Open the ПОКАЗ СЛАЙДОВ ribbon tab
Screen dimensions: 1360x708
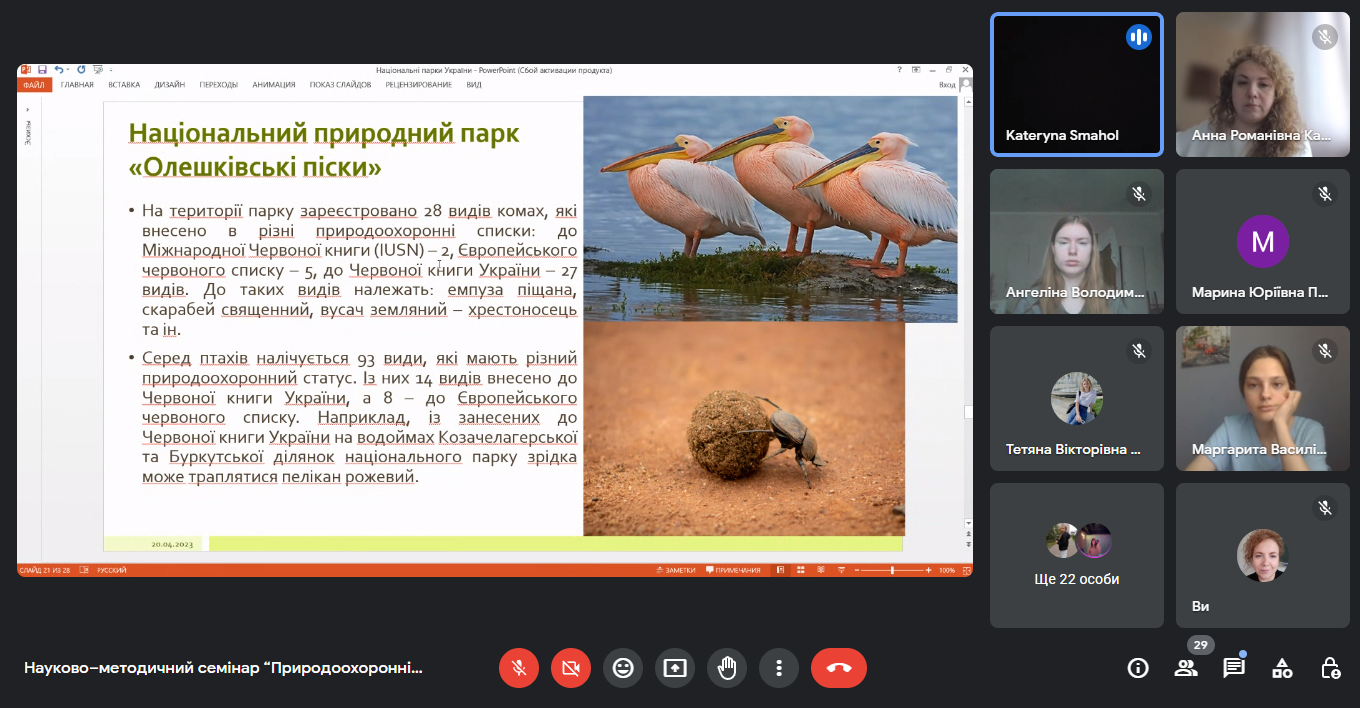pos(340,85)
